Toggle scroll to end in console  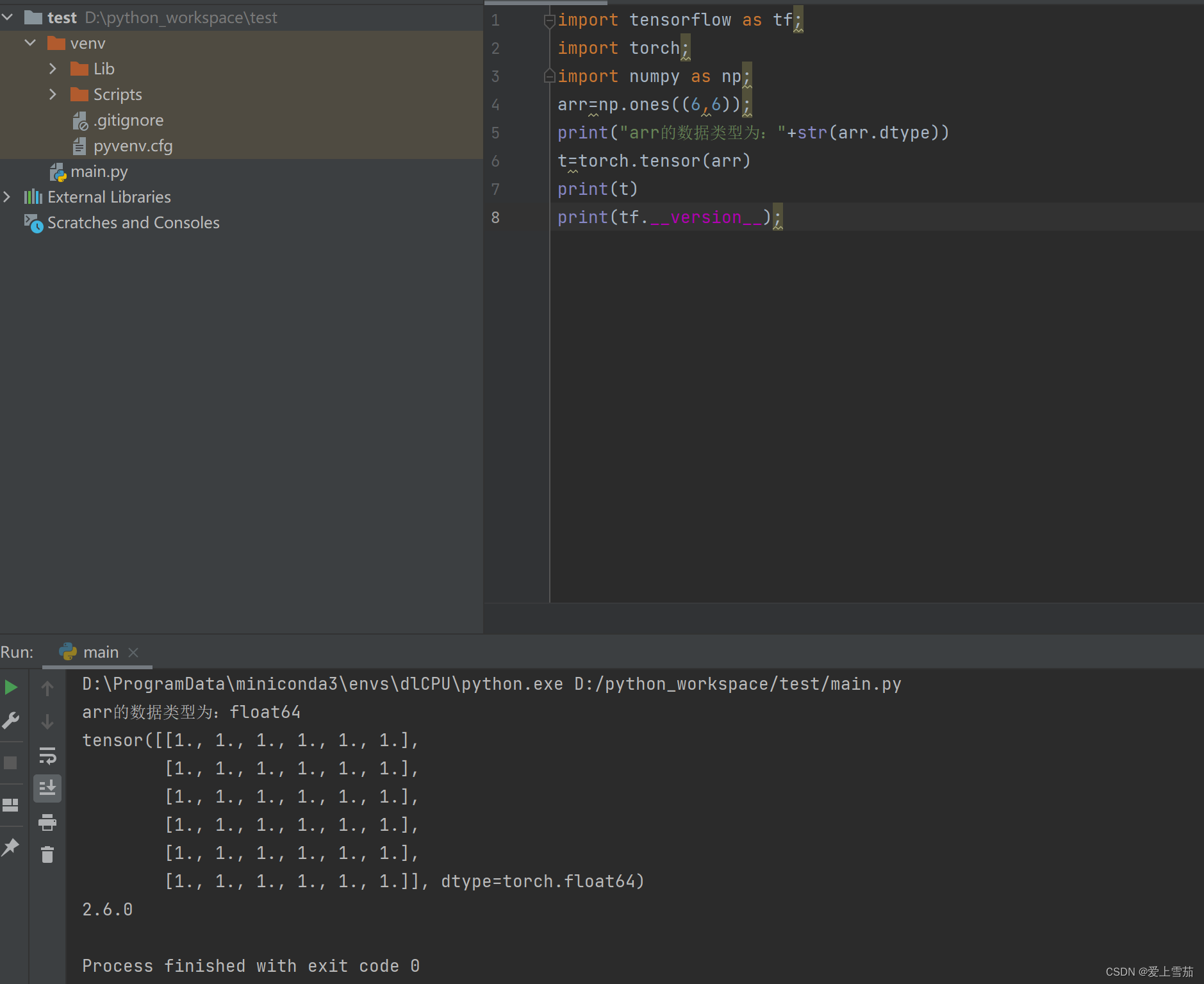[47, 788]
